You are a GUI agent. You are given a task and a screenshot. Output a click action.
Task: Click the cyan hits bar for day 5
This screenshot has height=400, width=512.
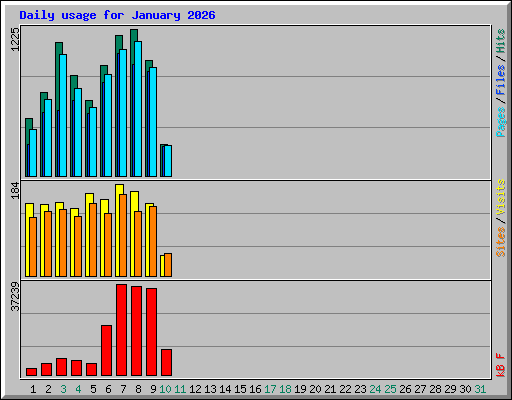pyautogui.click(x=93, y=142)
